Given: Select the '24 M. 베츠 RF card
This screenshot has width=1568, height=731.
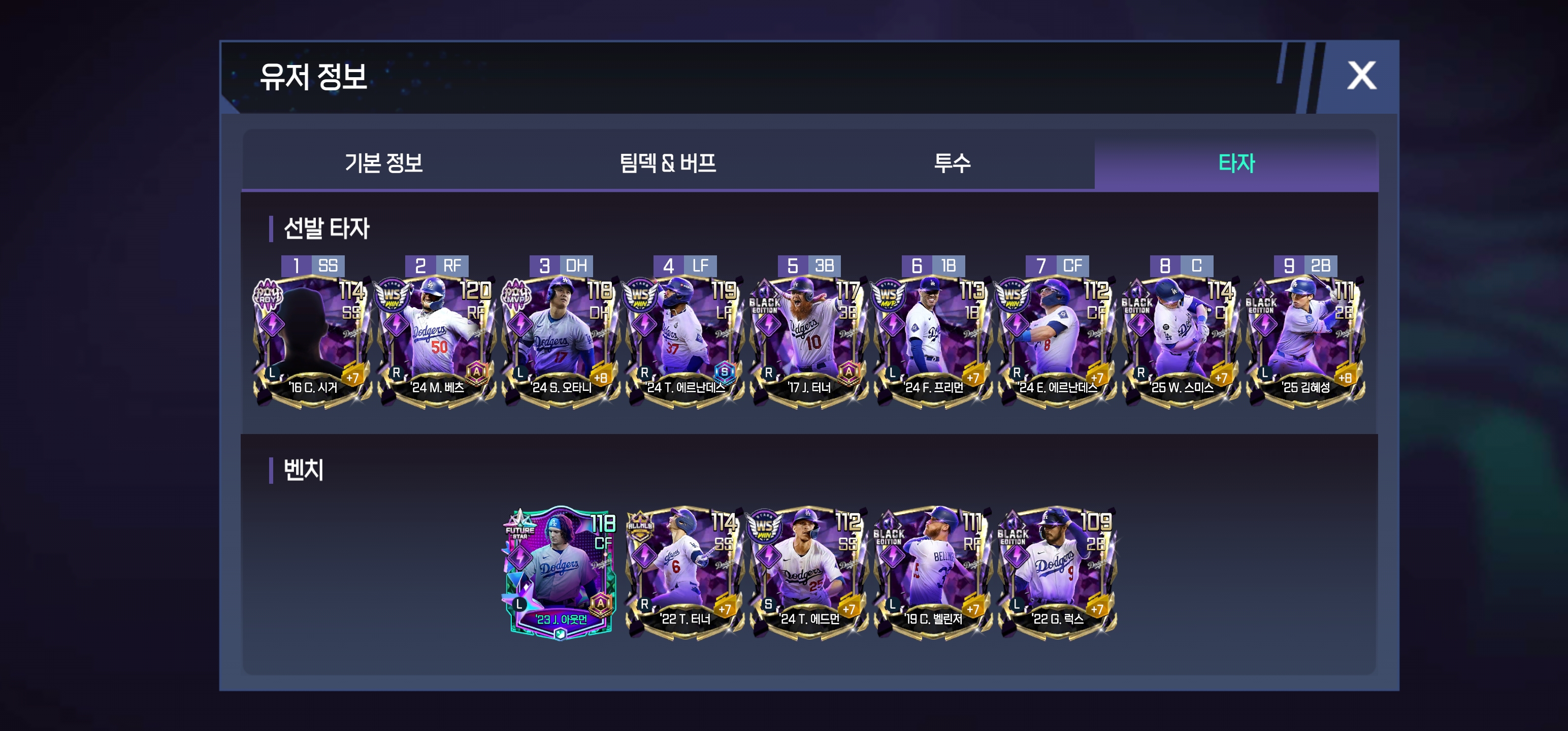Looking at the screenshot, I should point(437,341).
